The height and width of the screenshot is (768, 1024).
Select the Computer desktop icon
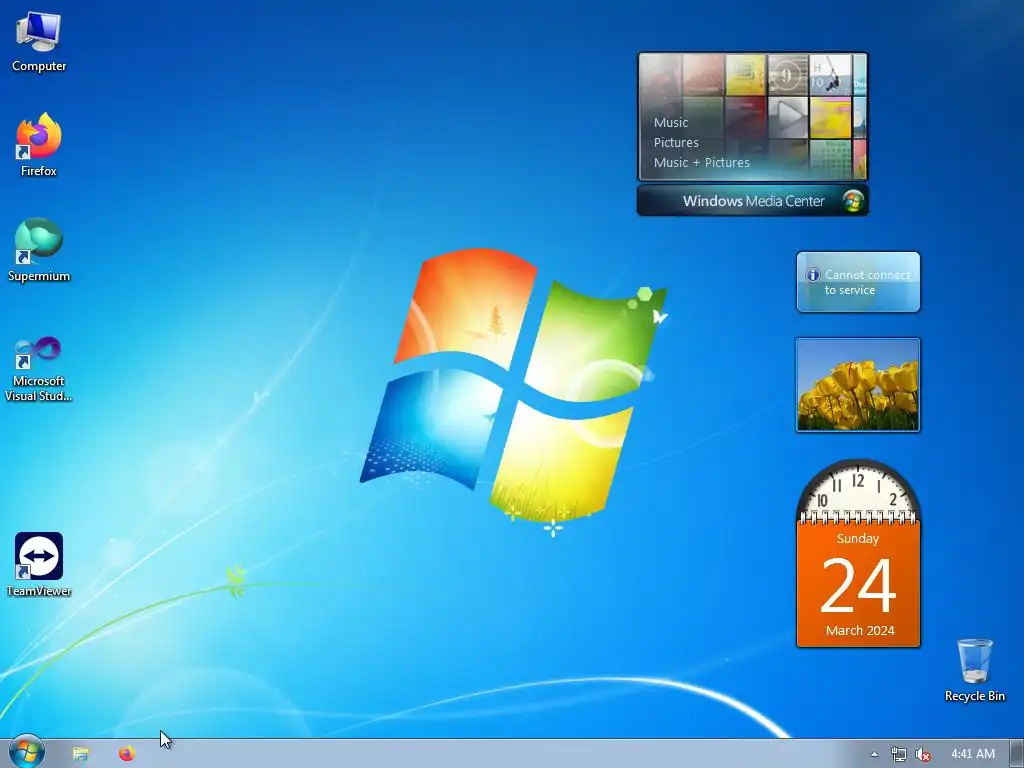(39, 42)
